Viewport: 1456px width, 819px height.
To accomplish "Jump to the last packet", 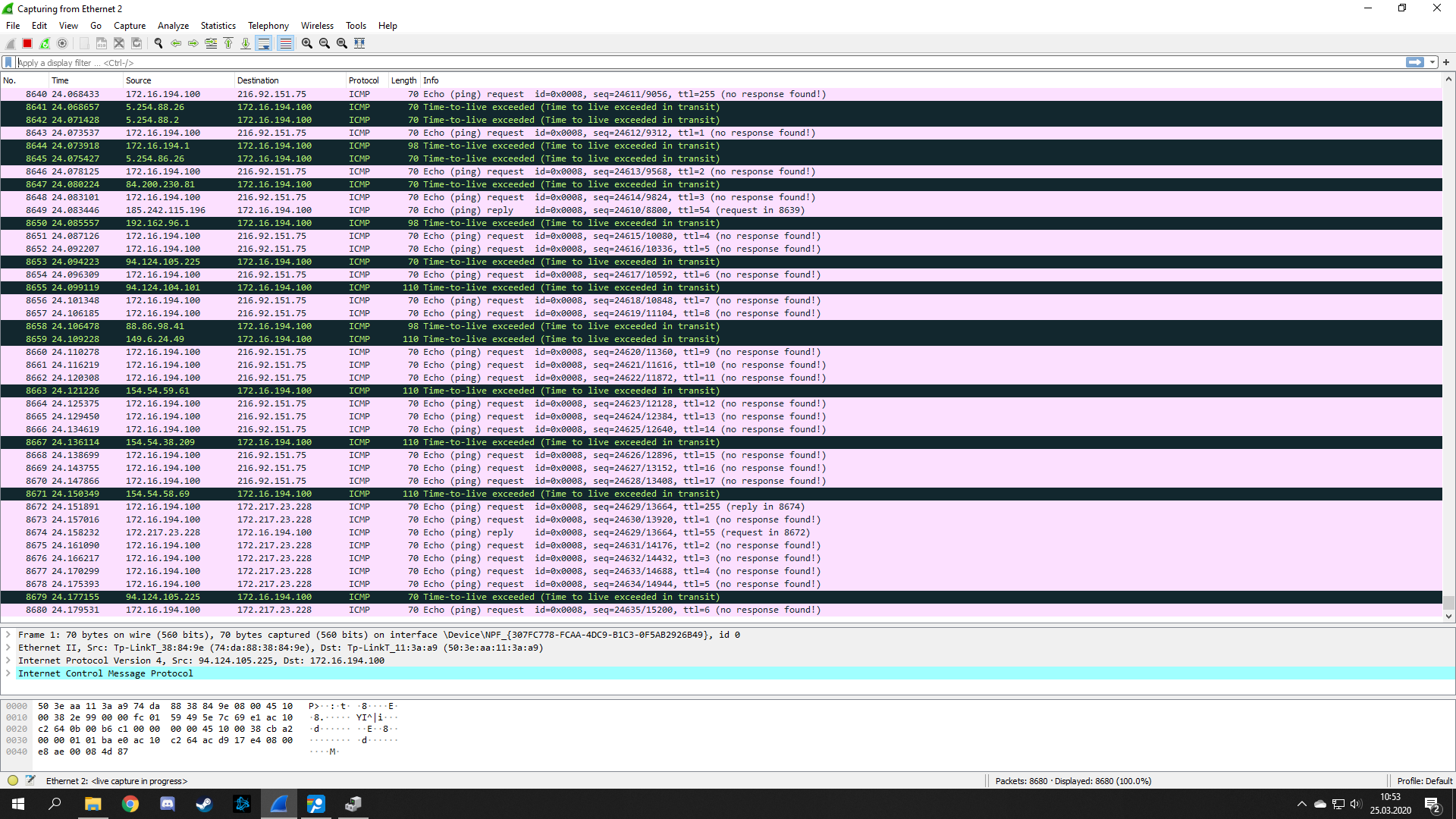I will 246,43.
